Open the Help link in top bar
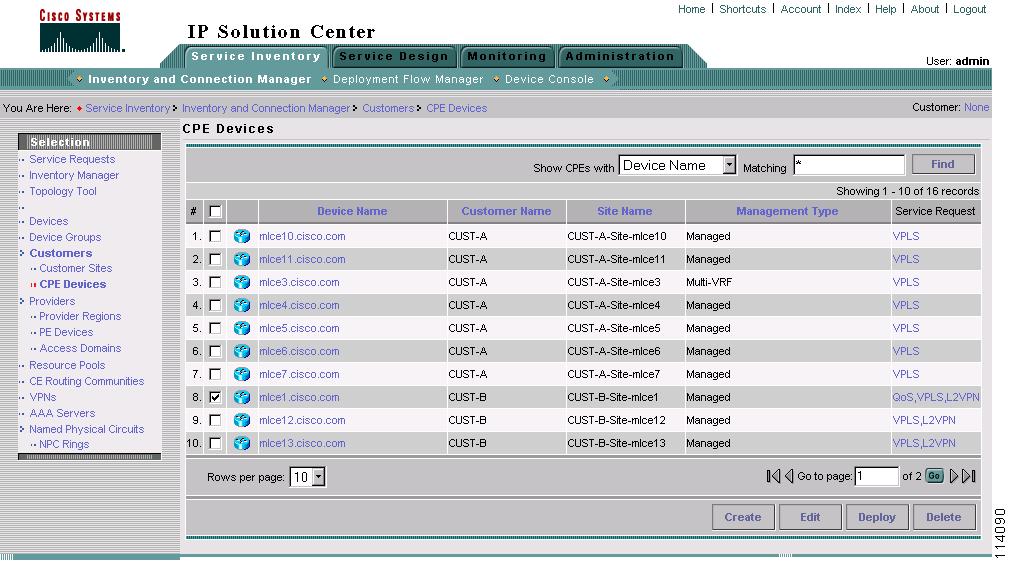 [x=885, y=9]
